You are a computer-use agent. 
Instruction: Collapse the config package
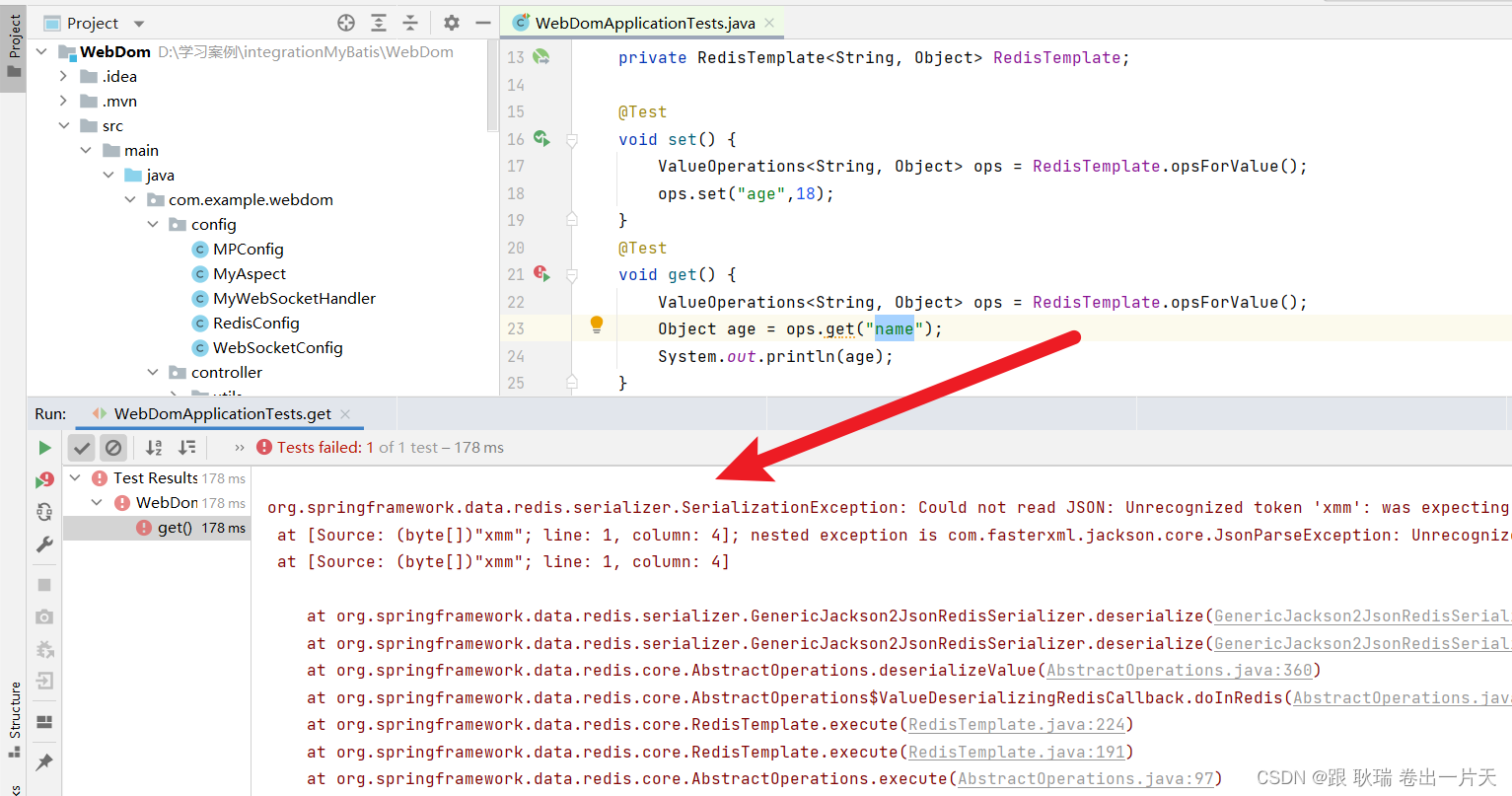pyautogui.click(x=153, y=224)
